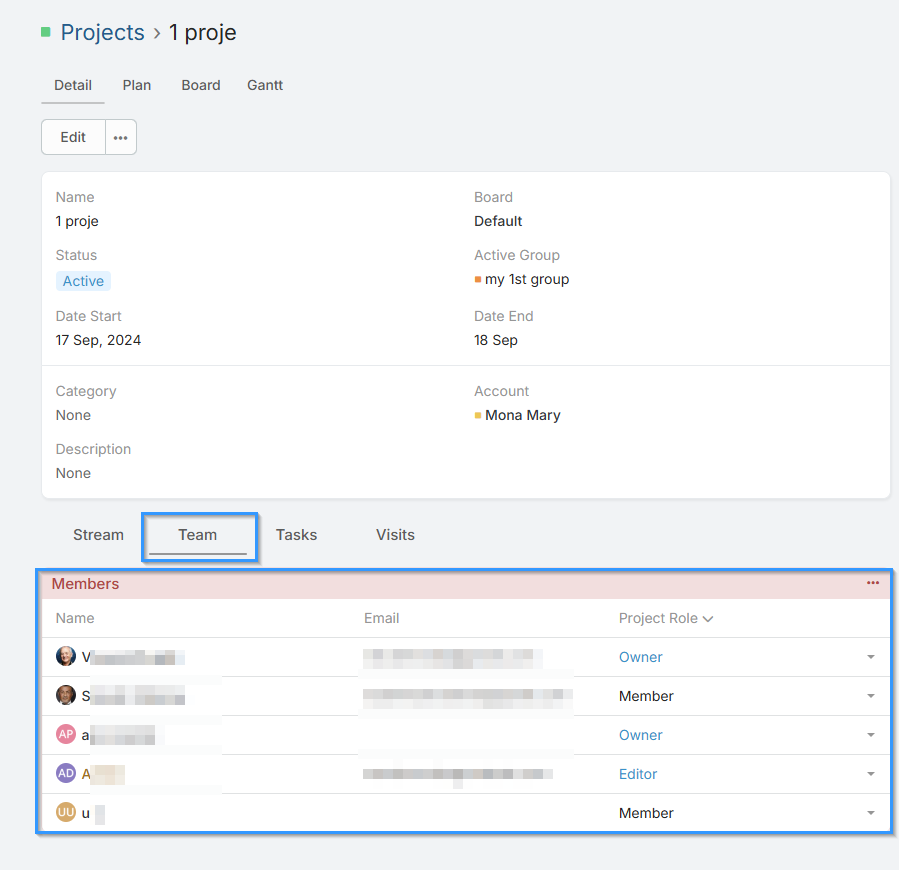Click the AP avatar in Members
This screenshot has width=899, height=870.
[66, 735]
